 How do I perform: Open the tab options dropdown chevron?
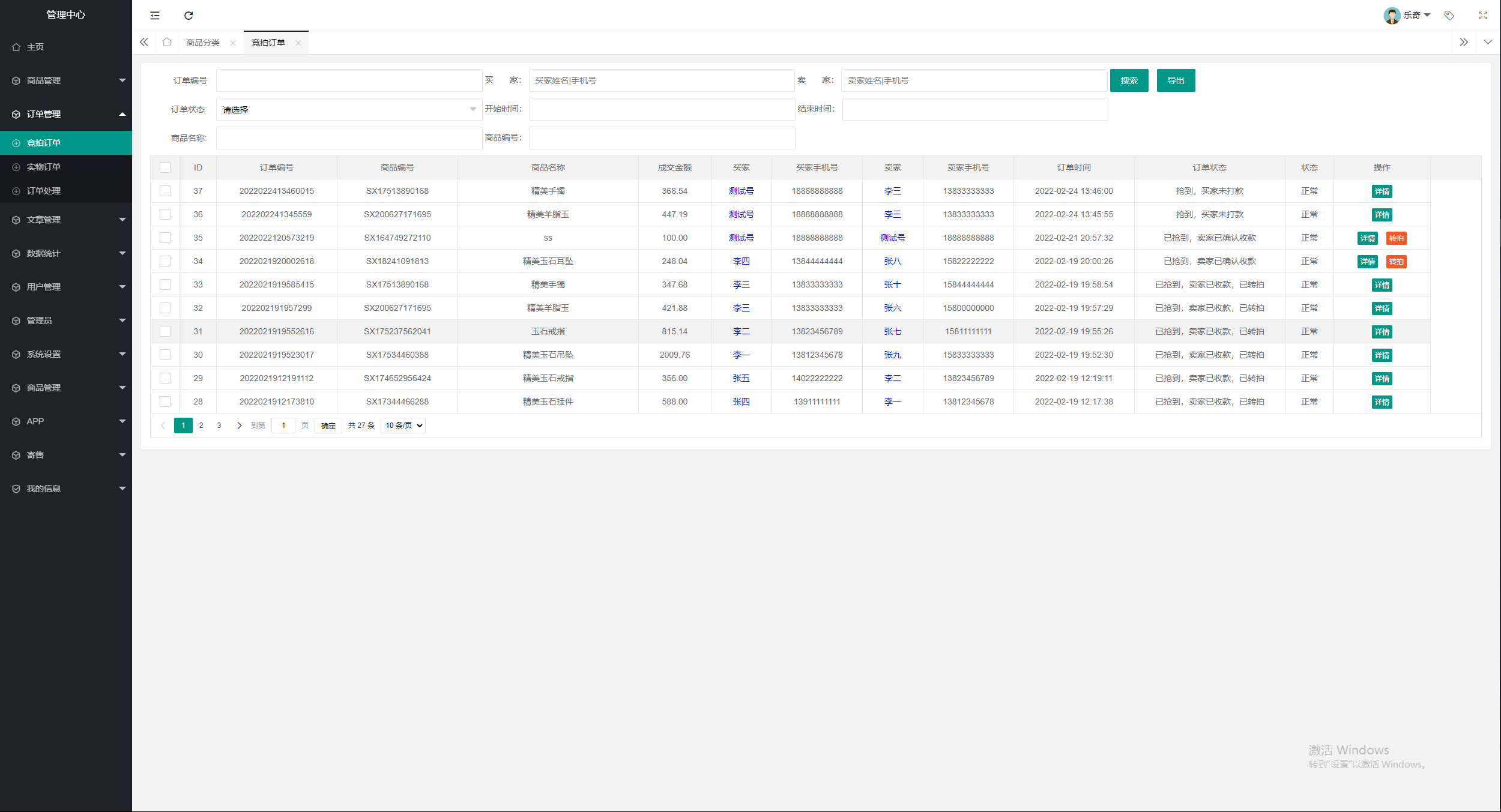click(1488, 42)
